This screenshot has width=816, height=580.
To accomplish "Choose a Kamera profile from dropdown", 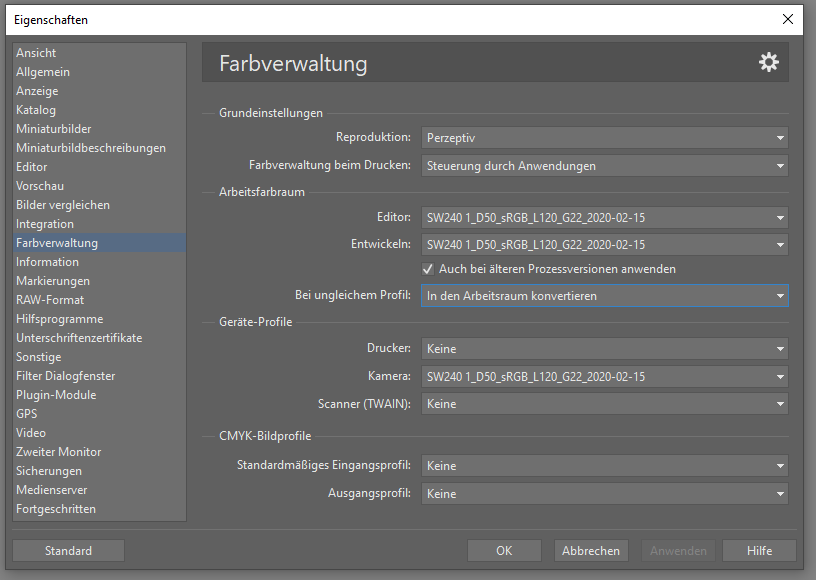I will [x=604, y=377].
